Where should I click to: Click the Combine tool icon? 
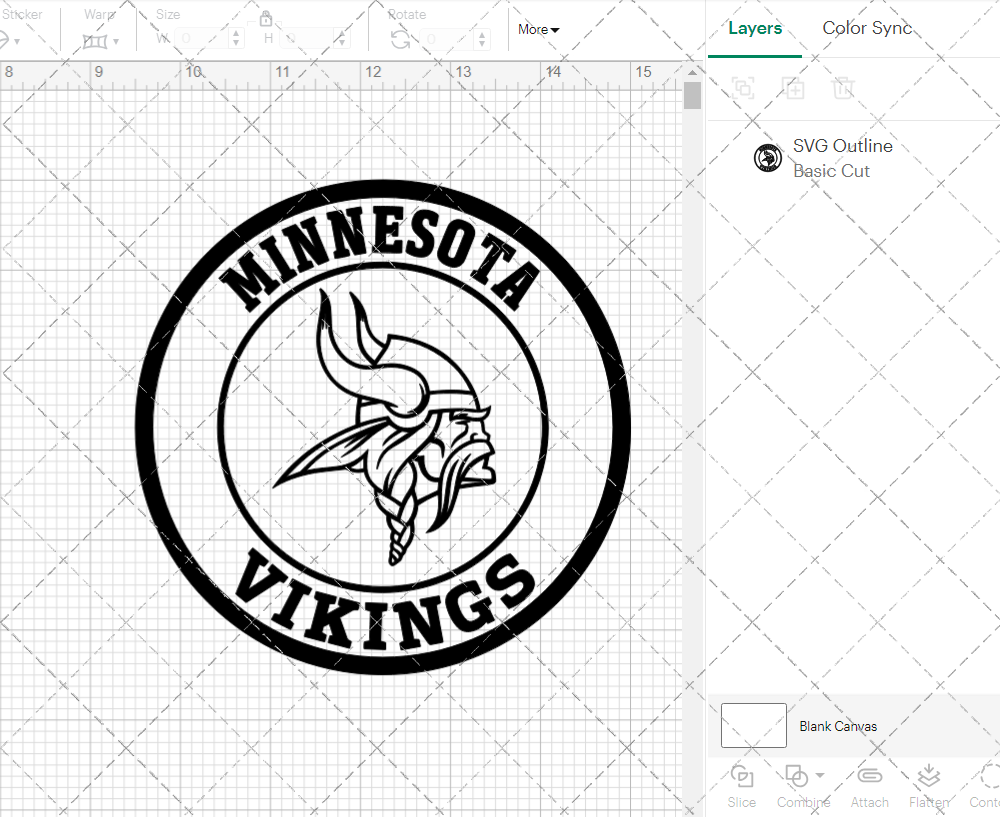pyautogui.click(x=798, y=778)
